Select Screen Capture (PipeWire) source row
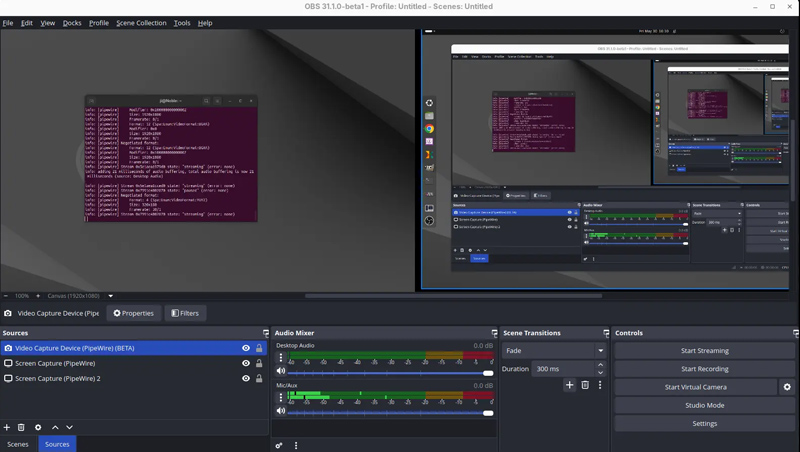This screenshot has height=452, width=800. pos(134,363)
